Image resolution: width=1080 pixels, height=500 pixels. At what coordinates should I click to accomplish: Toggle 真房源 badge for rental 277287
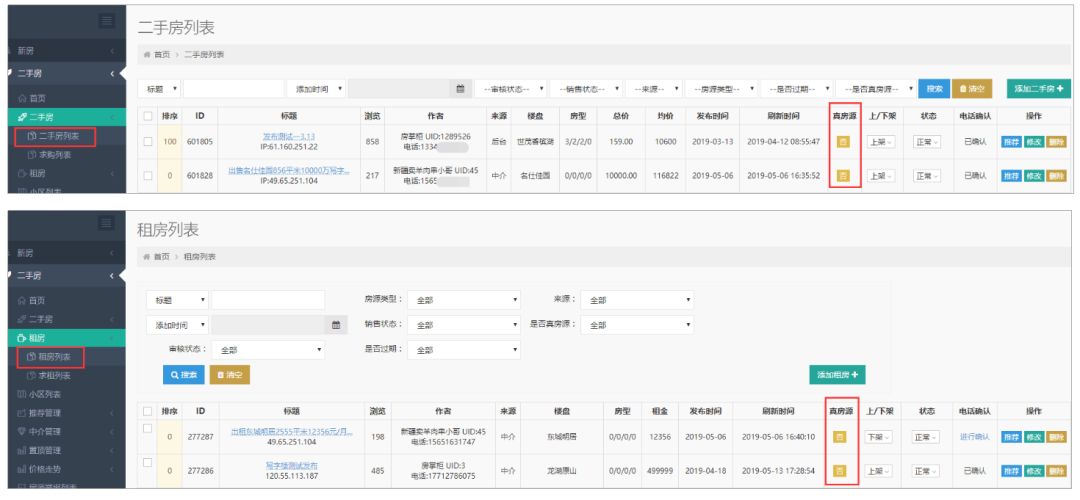coord(840,437)
